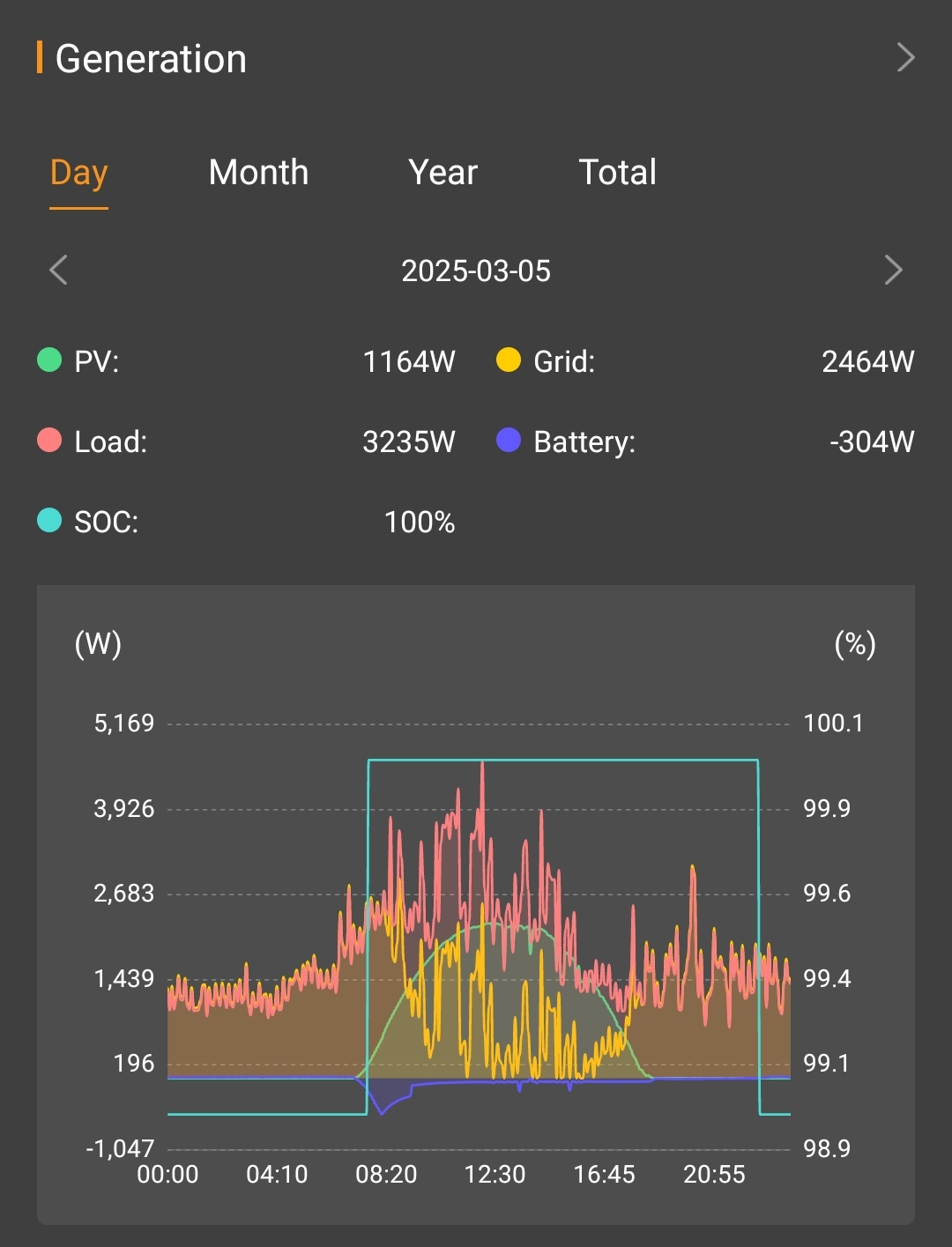Select the Day tab

(x=78, y=173)
